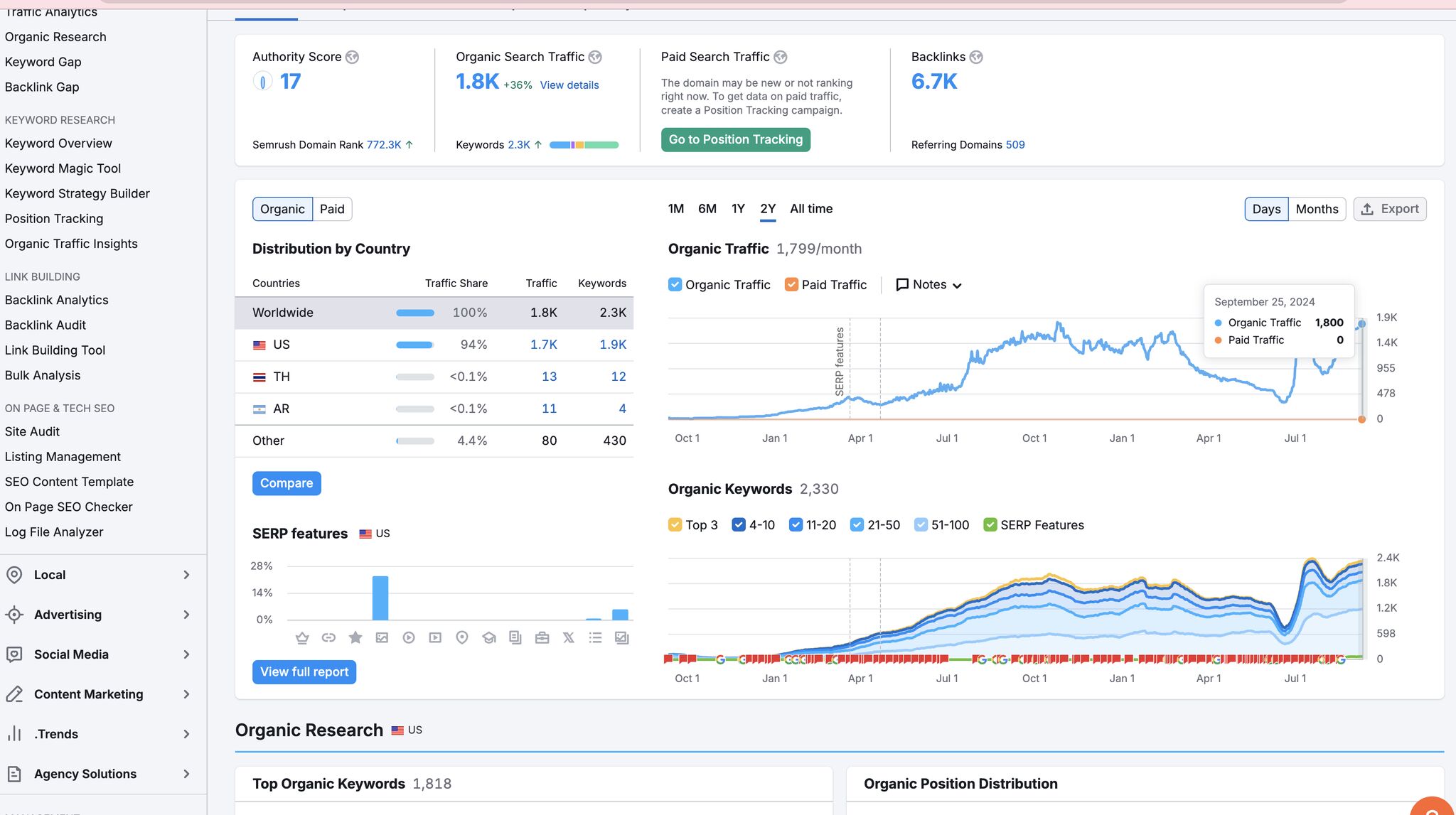Expand the Agency Solutions menu chevron
Viewport: 1456px width, 815px height.
[x=186, y=774]
